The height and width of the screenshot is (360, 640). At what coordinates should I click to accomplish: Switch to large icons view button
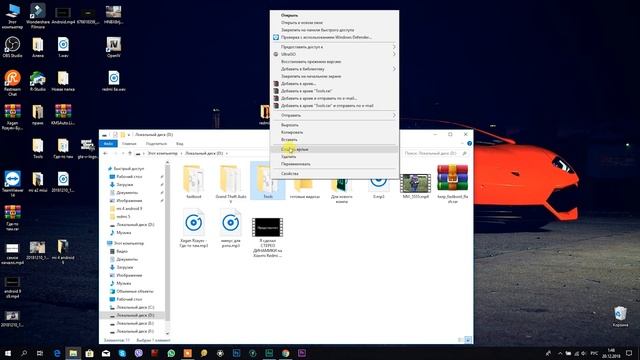click(468, 340)
